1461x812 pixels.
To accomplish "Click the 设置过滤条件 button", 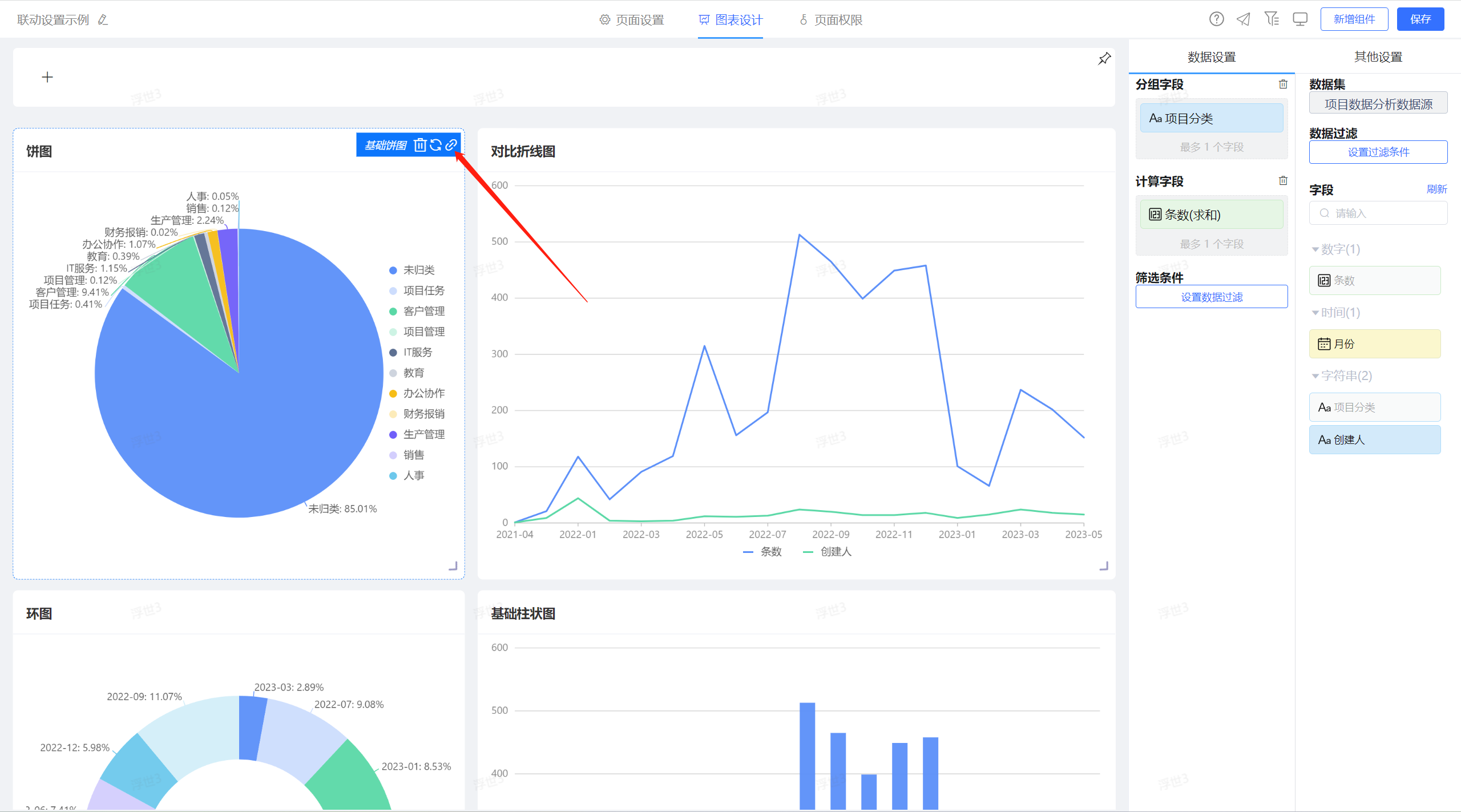I will (x=1378, y=152).
